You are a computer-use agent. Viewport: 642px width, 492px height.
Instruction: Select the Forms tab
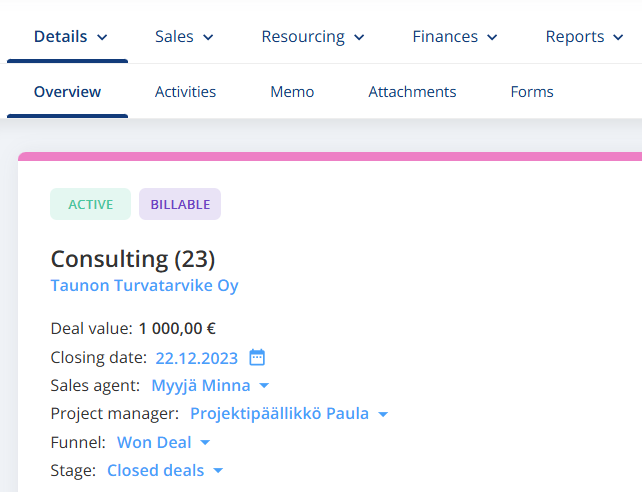pos(532,92)
